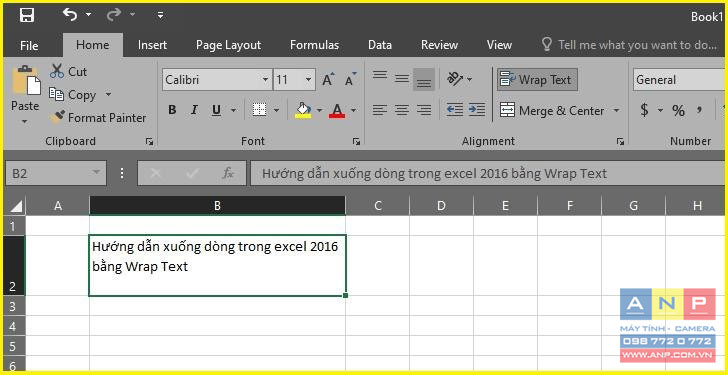Toggle Bold formatting
The height and width of the screenshot is (375, 728).
[x=172, y=110]
